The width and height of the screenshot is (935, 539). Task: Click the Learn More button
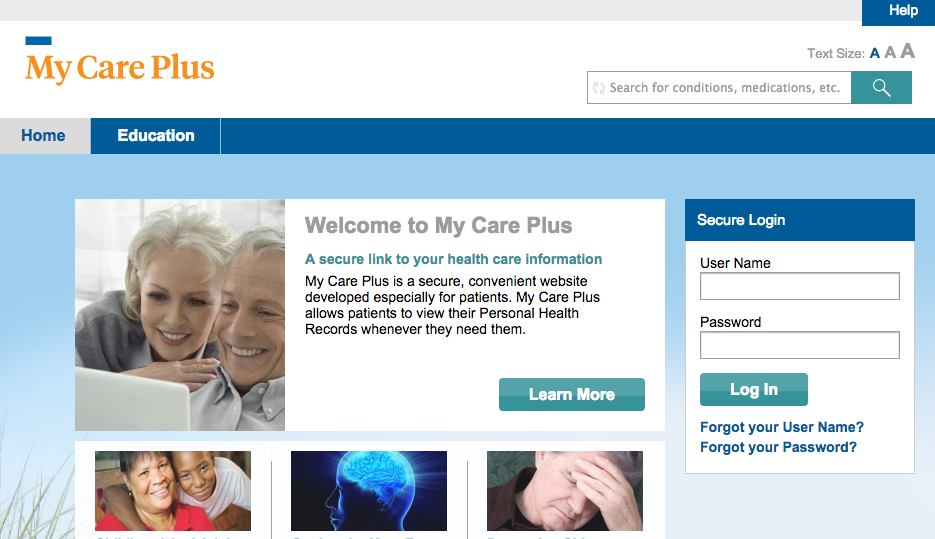point(572,394)
